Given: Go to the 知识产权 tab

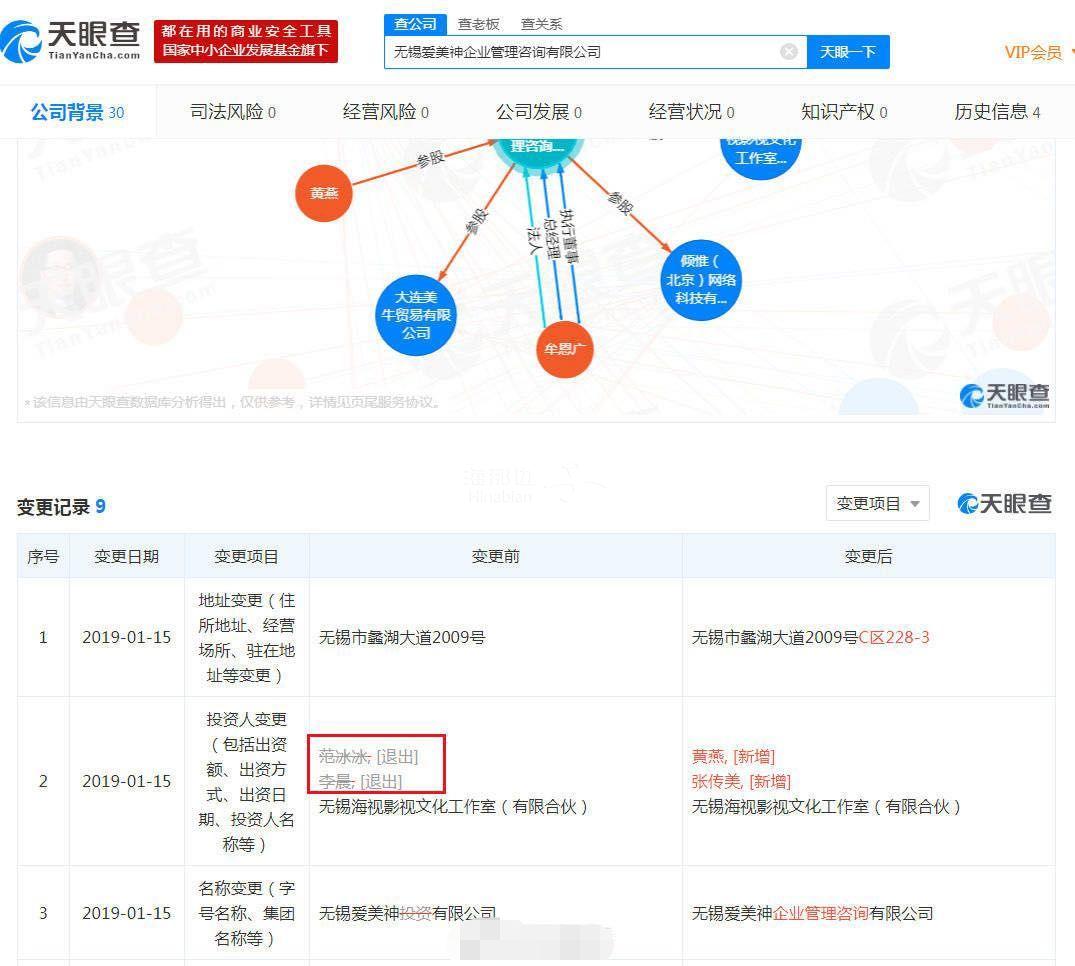Looking at the screenshot, I should point(843,112).
